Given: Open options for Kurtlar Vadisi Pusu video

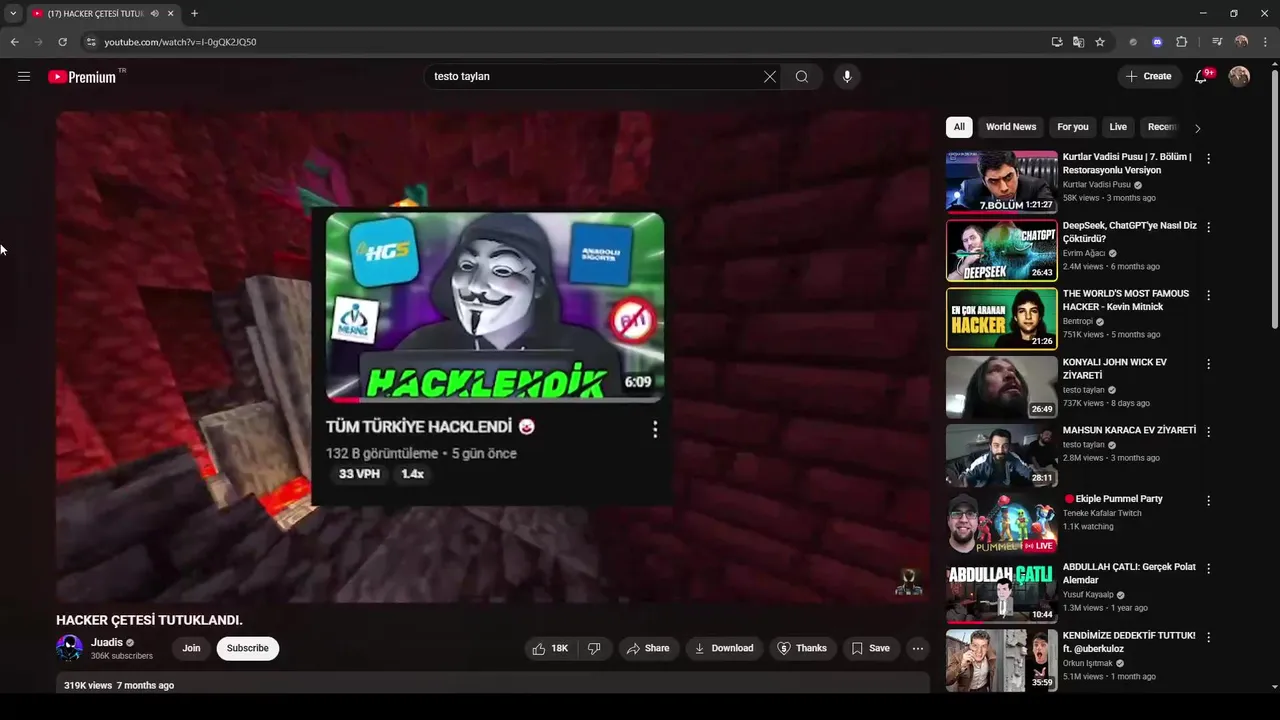Looking at the screenshot, I should [1208, 158].
